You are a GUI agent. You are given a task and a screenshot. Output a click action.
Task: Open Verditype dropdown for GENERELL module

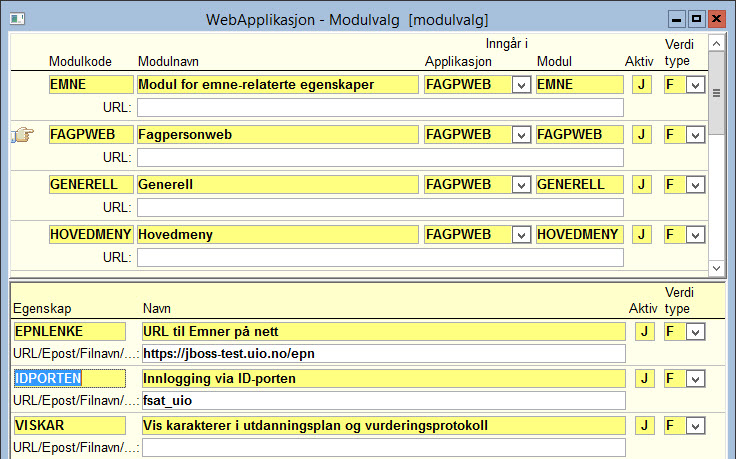695,185
